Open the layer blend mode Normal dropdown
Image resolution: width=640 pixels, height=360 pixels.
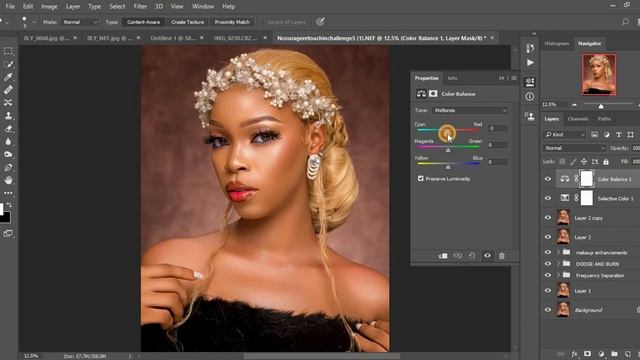[x=574, y=148]
